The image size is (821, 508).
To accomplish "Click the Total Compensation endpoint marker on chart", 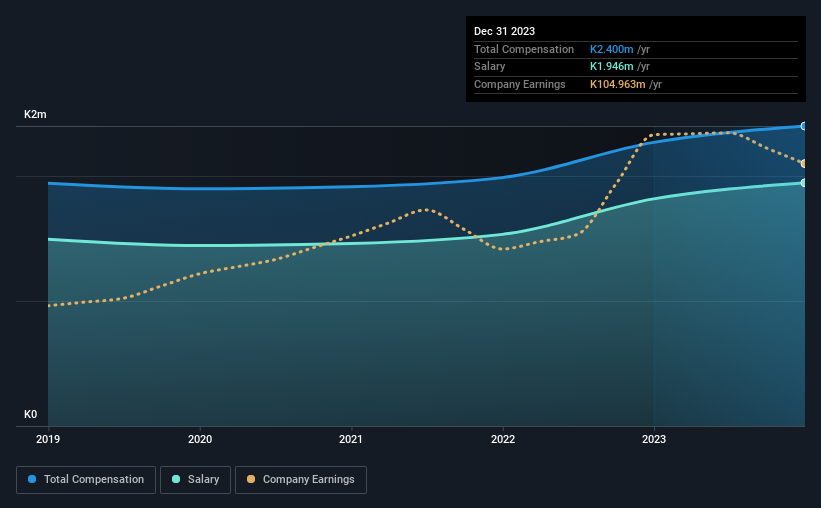I will (x=804, y=126).
